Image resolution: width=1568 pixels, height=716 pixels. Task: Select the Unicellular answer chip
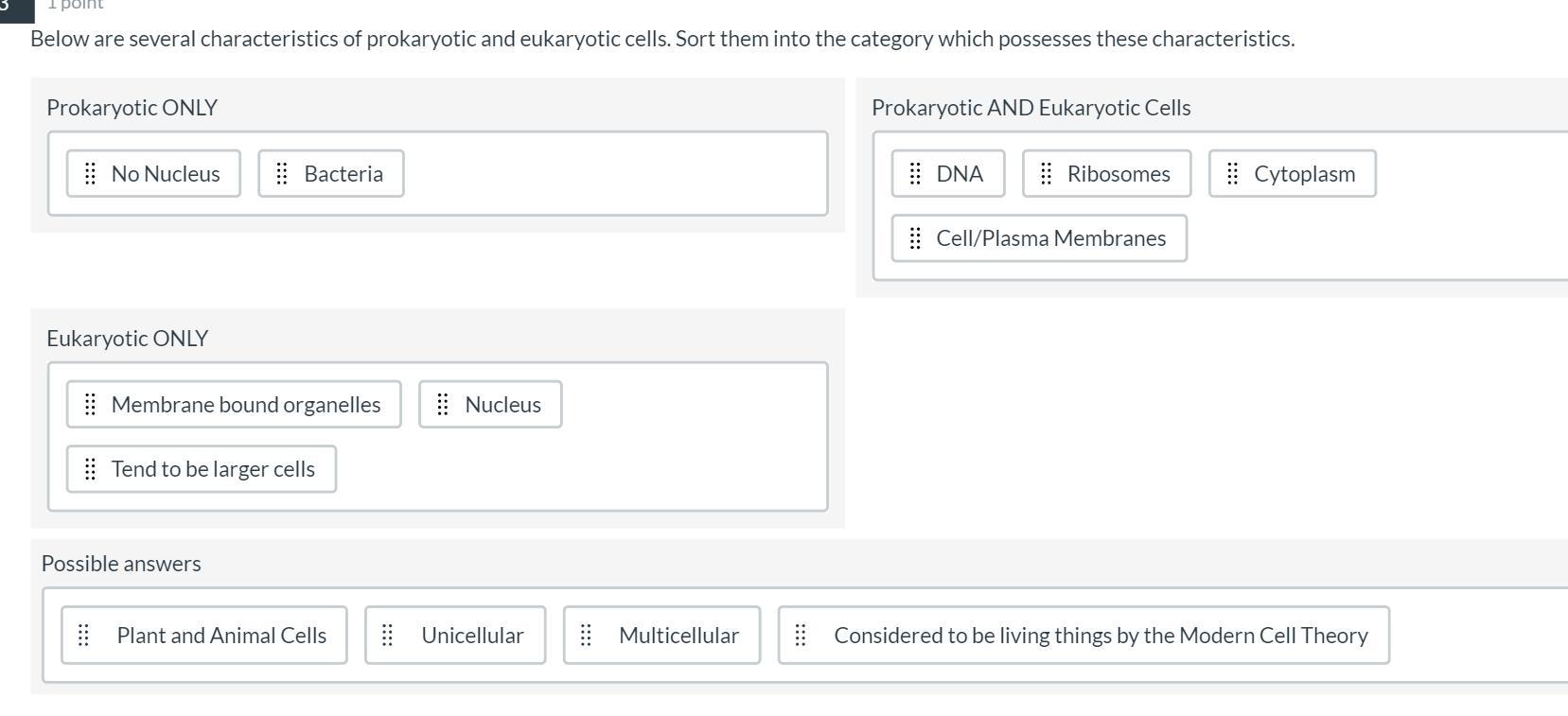(472, 636)
